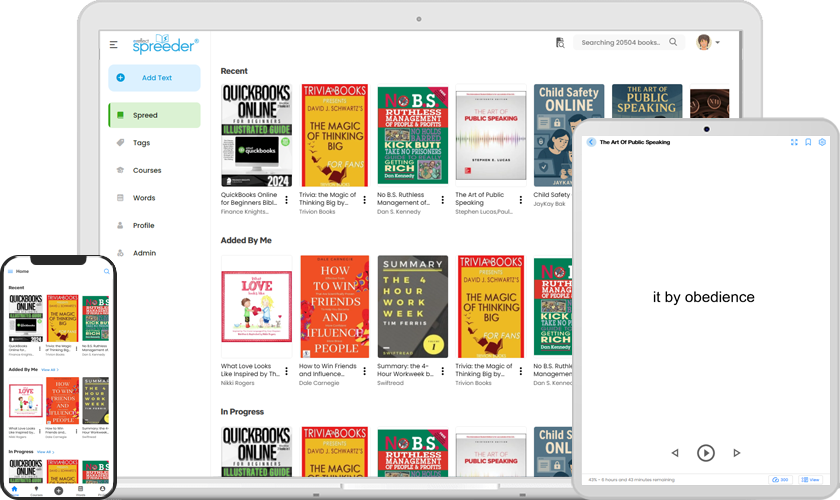Tap Words tab on phone bottom bar
840x500 pixels.
click(x=80, y=490)
